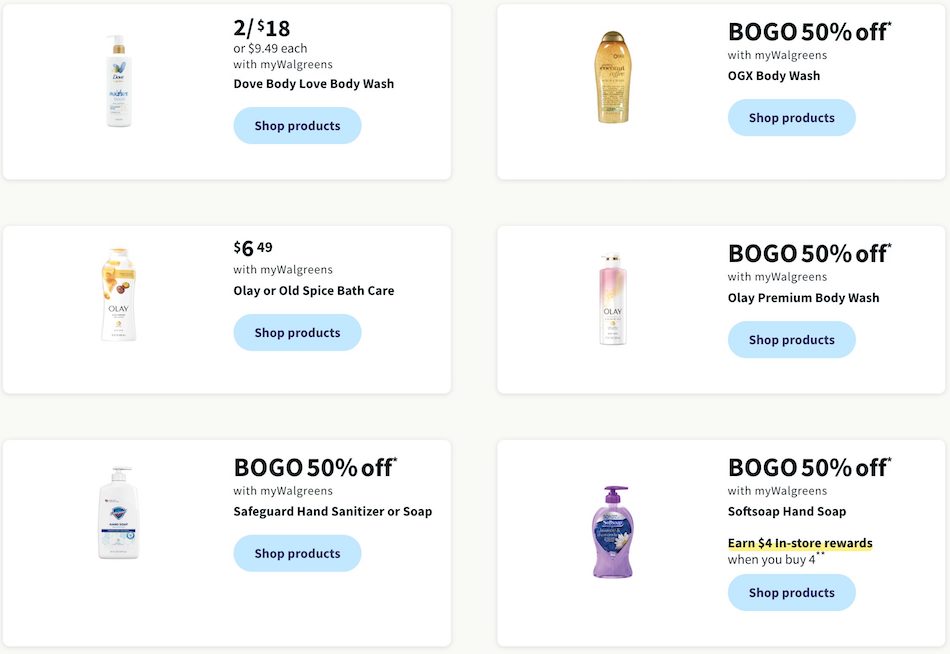The width and height of the screenshot is (950, 654).
Task: Click the Dove Body Love bottle image
Action: tap(119, 81)
